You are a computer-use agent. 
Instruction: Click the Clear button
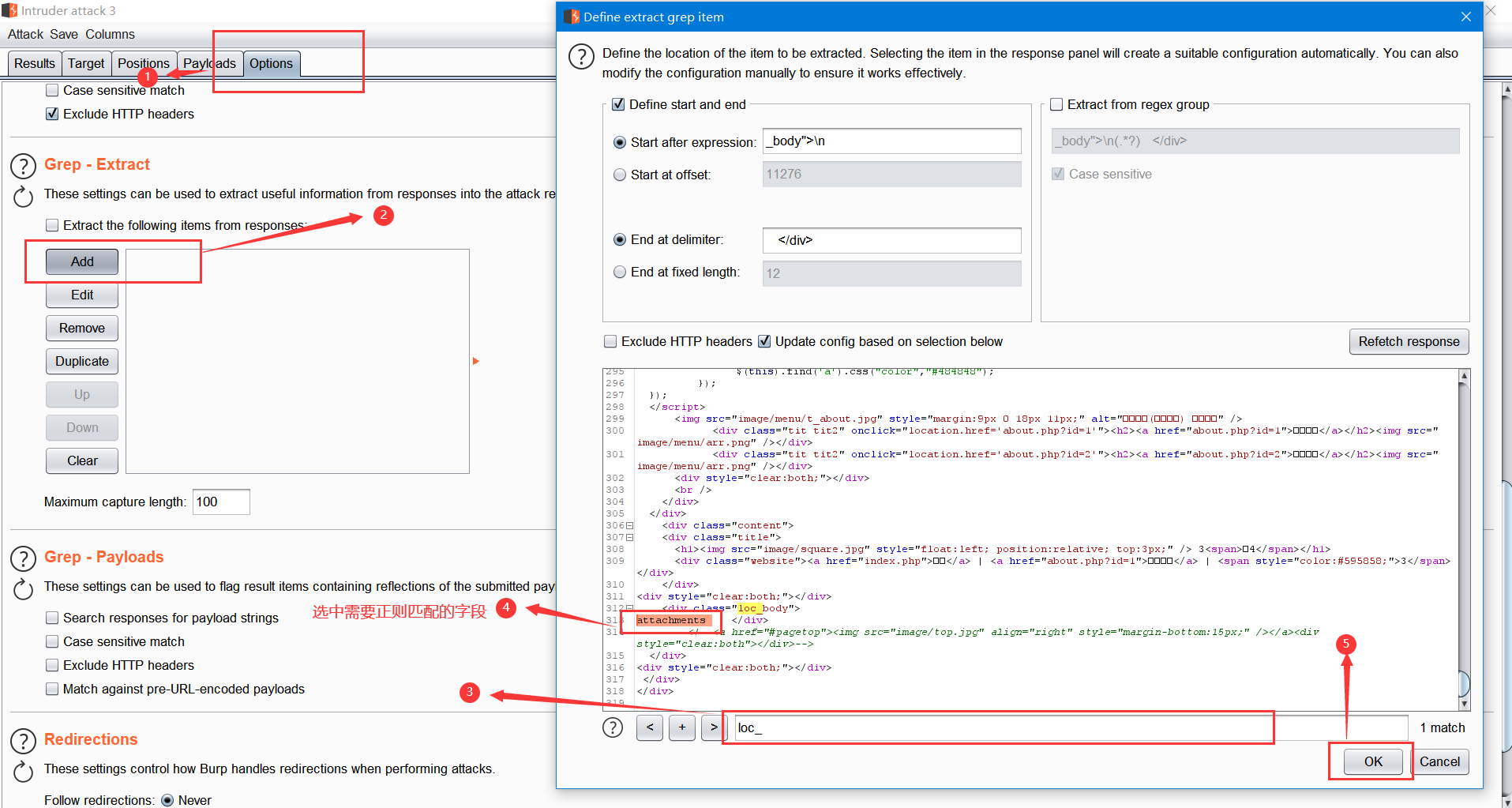(x=82, y=460)
